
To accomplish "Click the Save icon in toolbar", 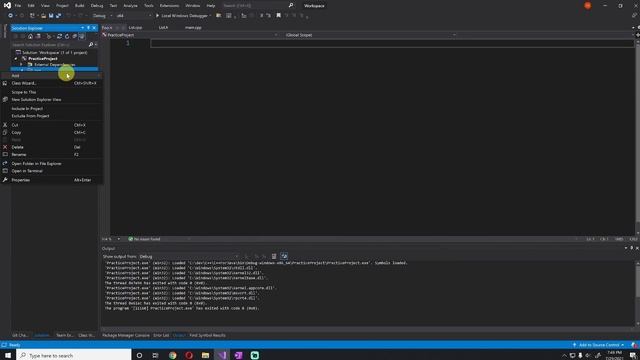I will 51,16.
